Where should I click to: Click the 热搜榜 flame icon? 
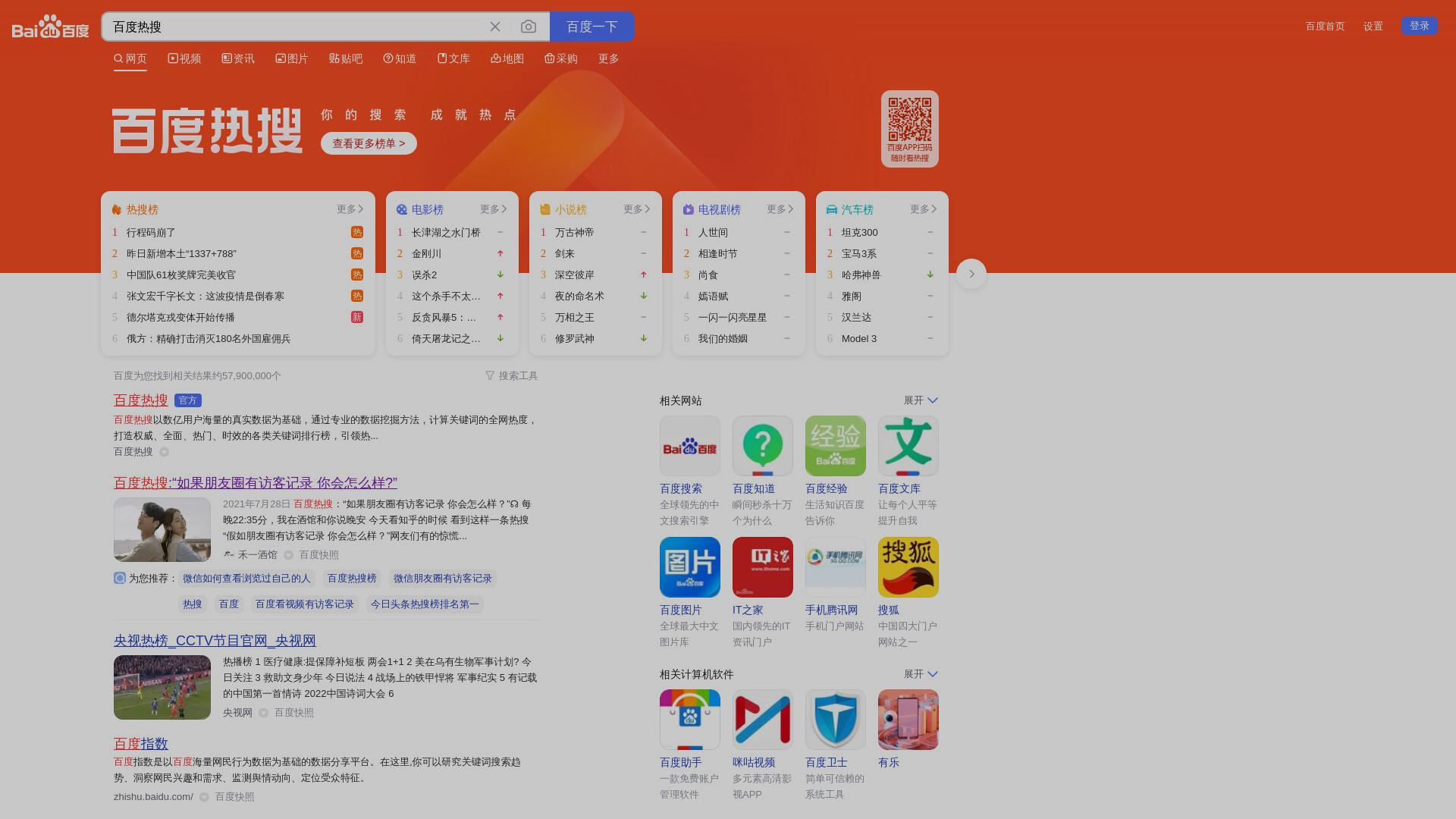pos(117,209)
